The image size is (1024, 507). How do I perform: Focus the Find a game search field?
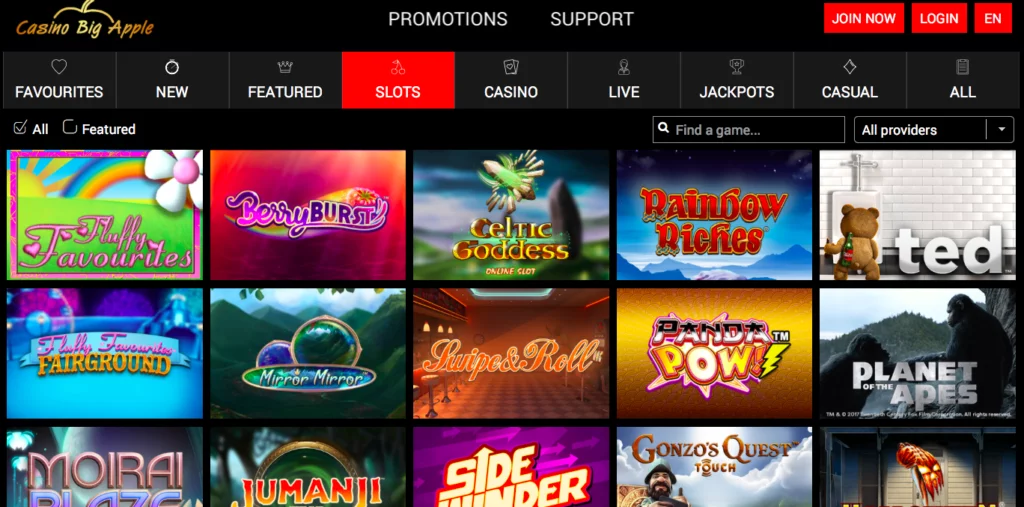point(748,129)
